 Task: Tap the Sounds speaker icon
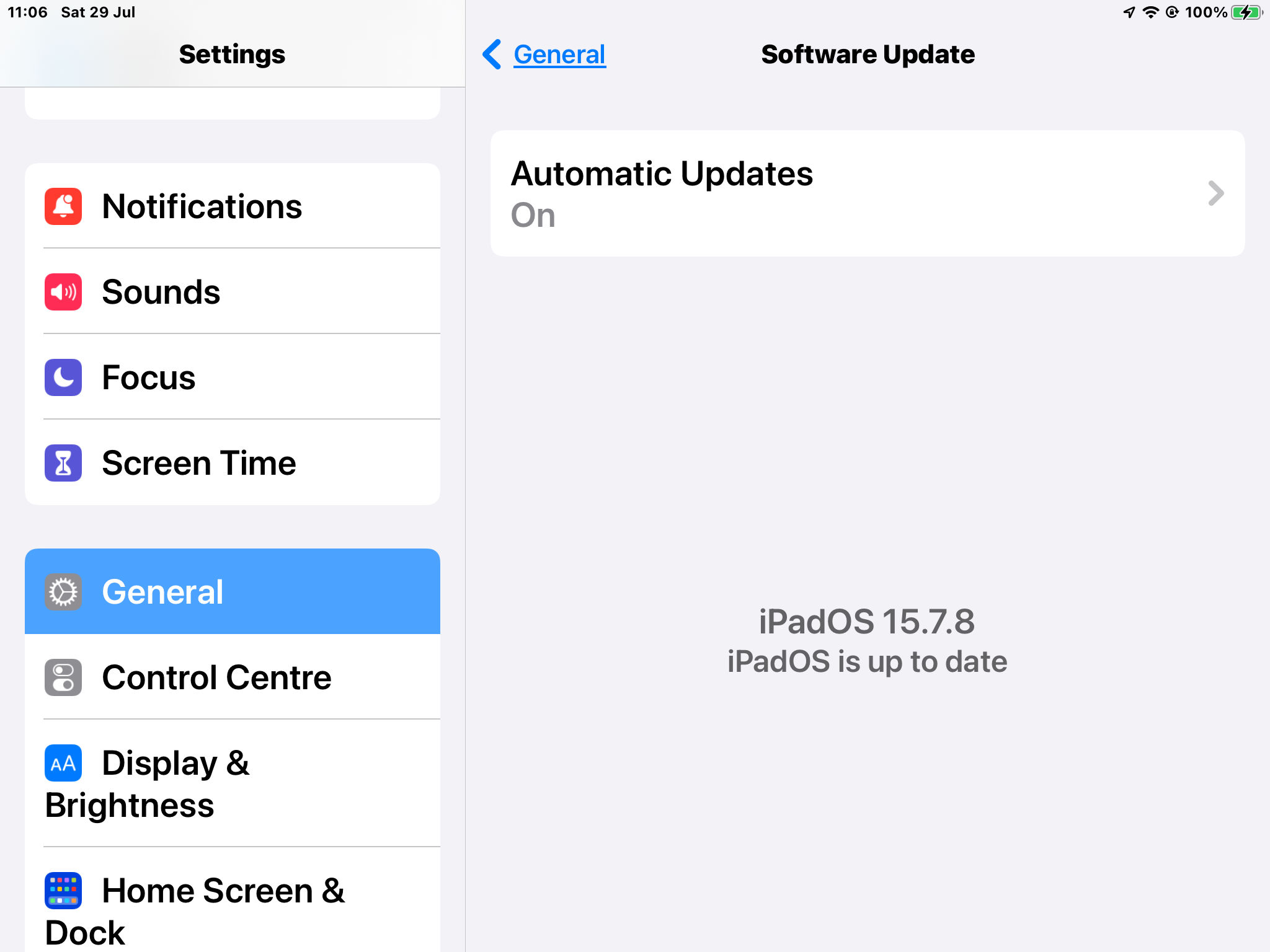(63, 292)
